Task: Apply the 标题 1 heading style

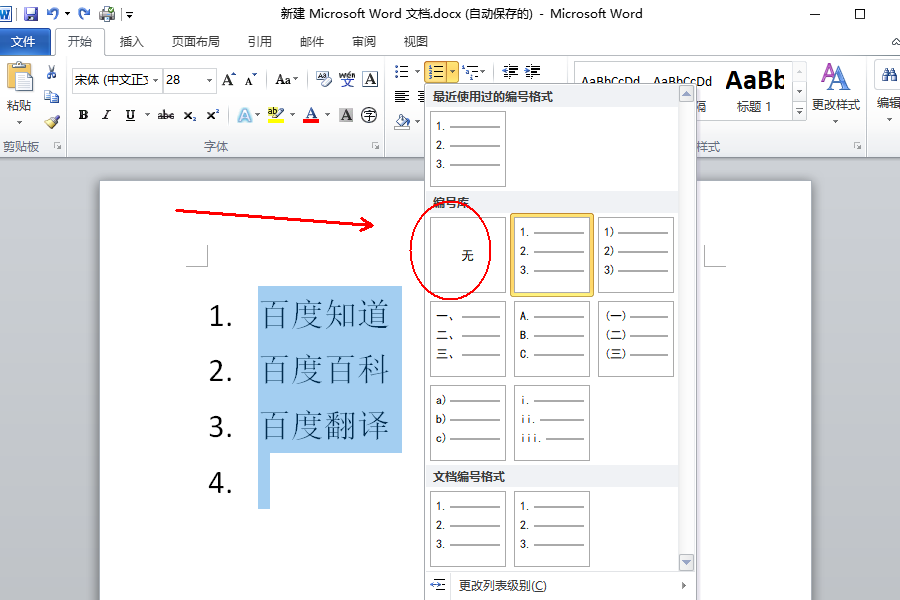Action: pos(754,91)
